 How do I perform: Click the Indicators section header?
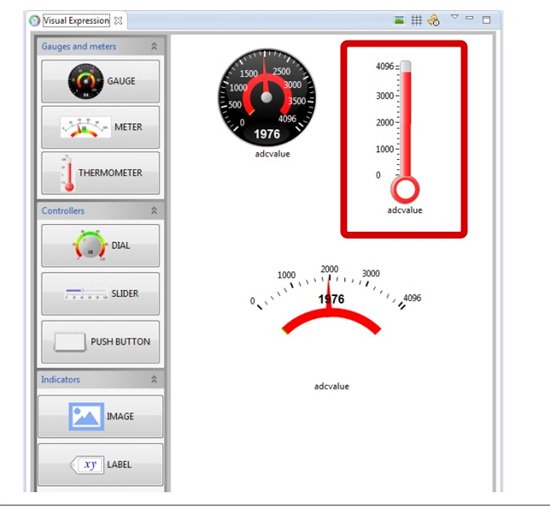[x=100, y=379]
